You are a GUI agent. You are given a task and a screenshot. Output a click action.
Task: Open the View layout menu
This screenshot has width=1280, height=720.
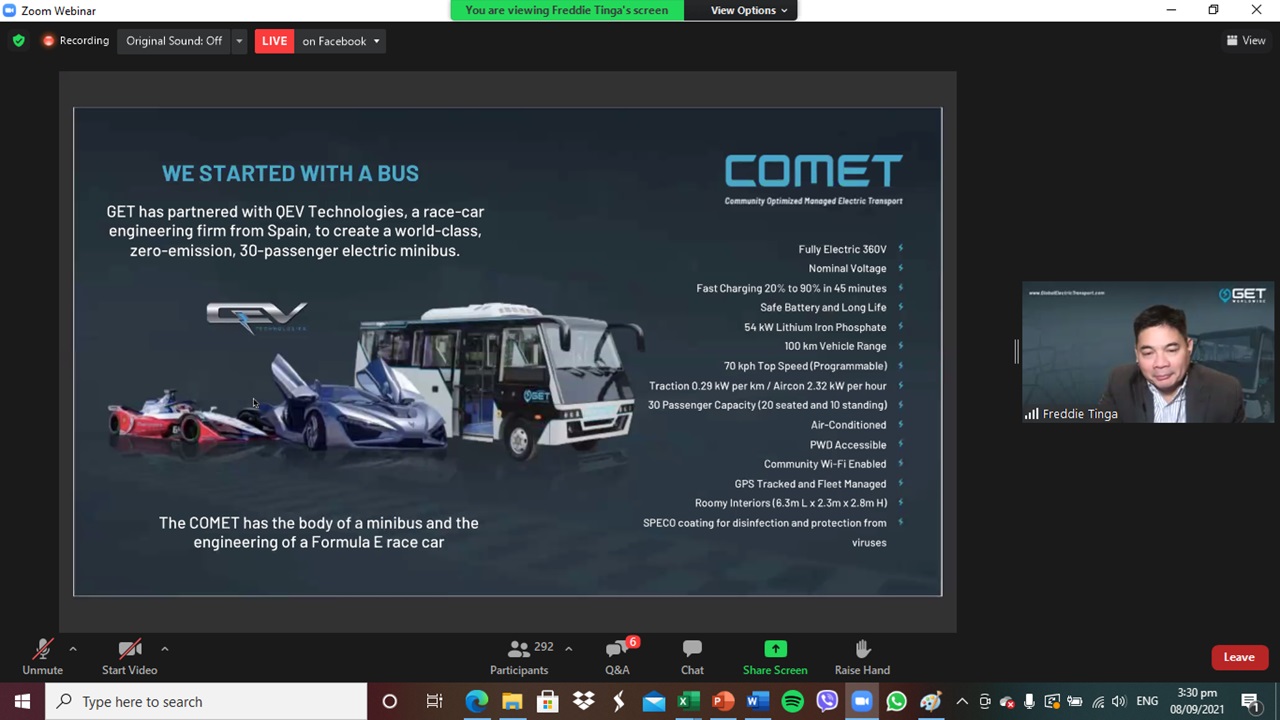1246,41
